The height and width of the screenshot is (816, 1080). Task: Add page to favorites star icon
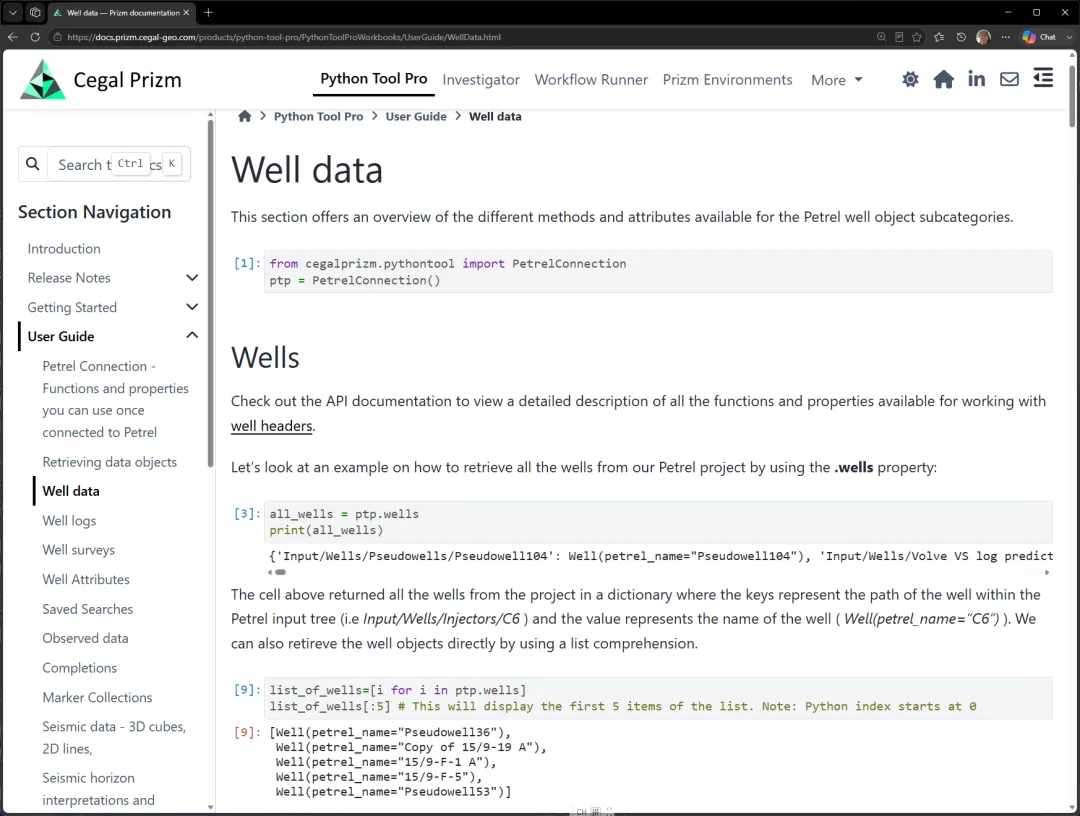click(x=917, y=37)
